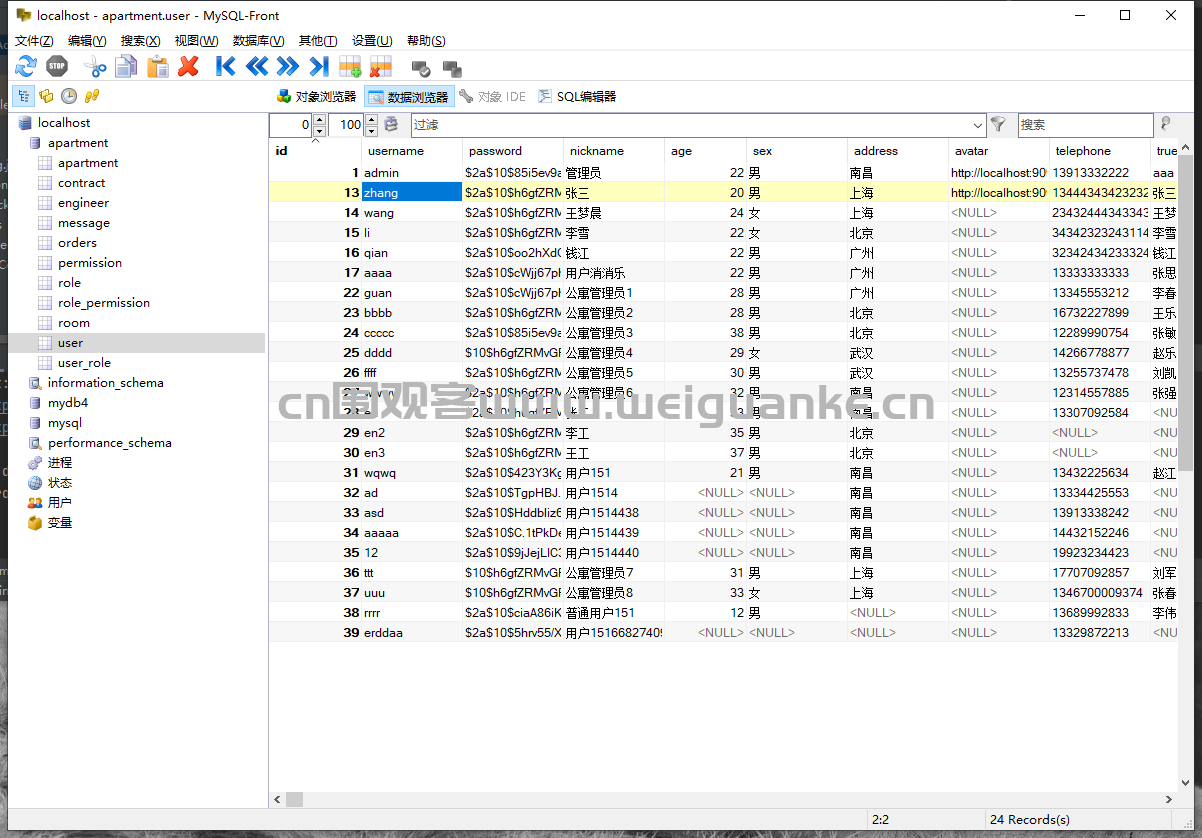Go to previous record double-arrow icon

coord(257,66)
